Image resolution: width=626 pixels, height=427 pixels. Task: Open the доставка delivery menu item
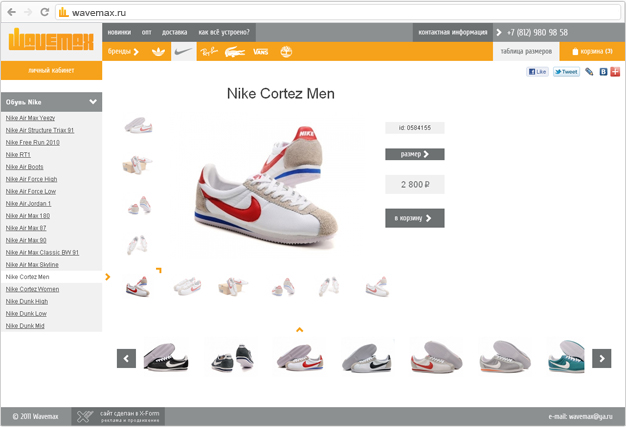[174, 32]
